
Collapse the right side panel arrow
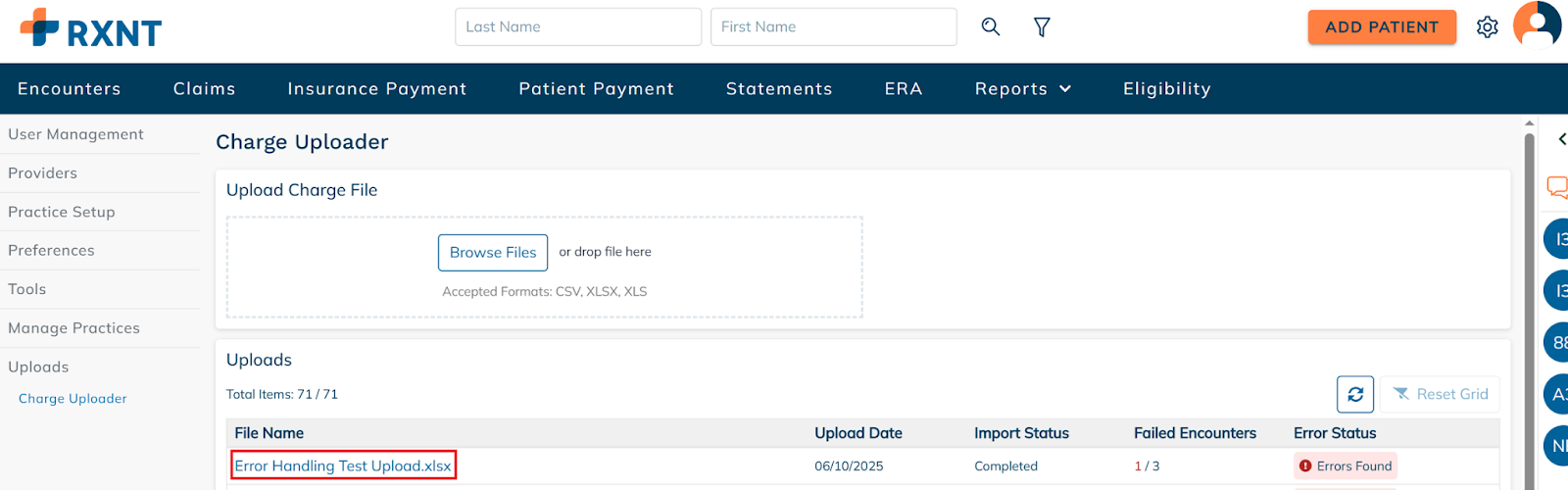click(x=1562, y=139)
